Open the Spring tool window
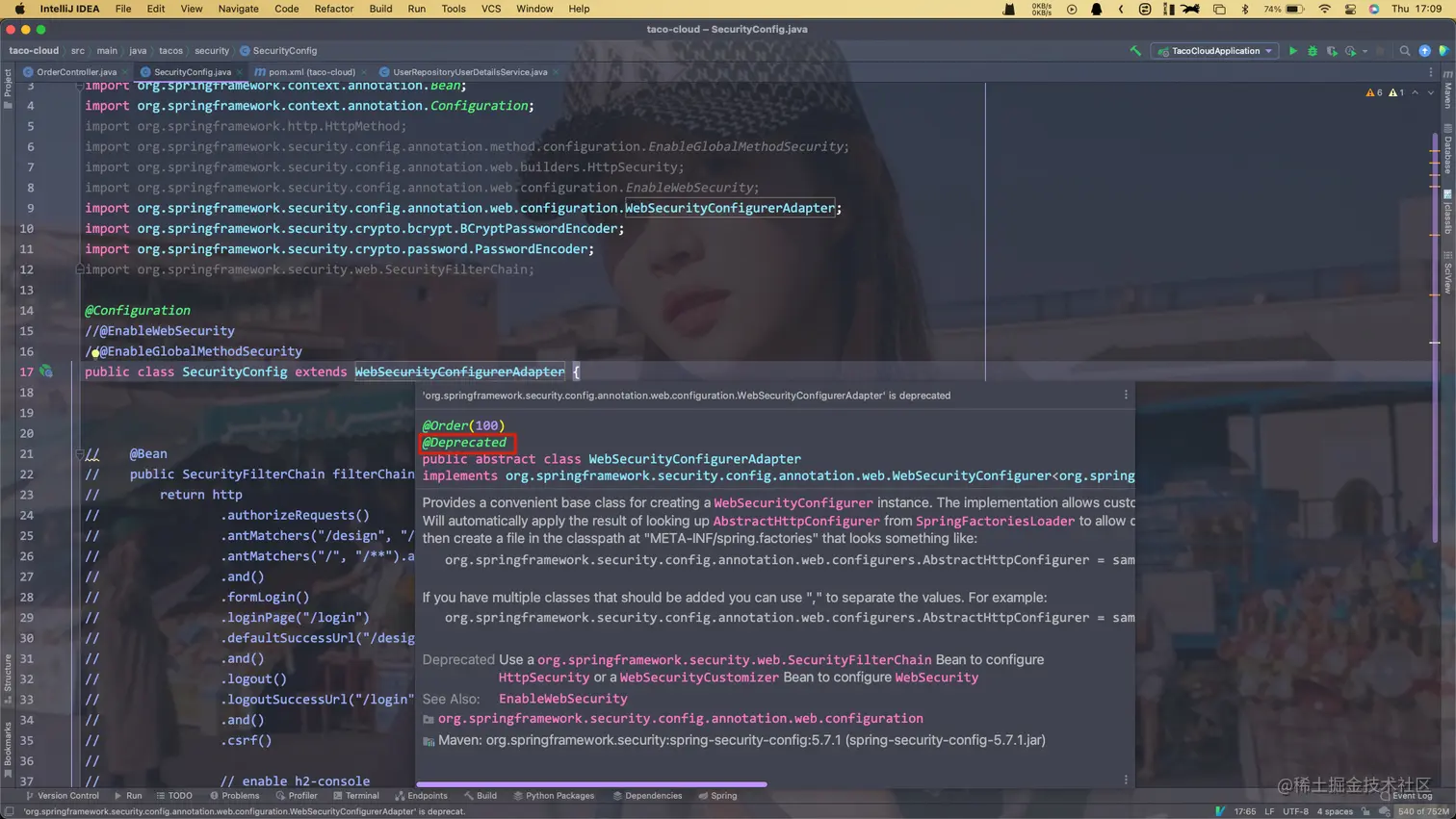This screenshot has width=1456, height=819. coord(717,796)
